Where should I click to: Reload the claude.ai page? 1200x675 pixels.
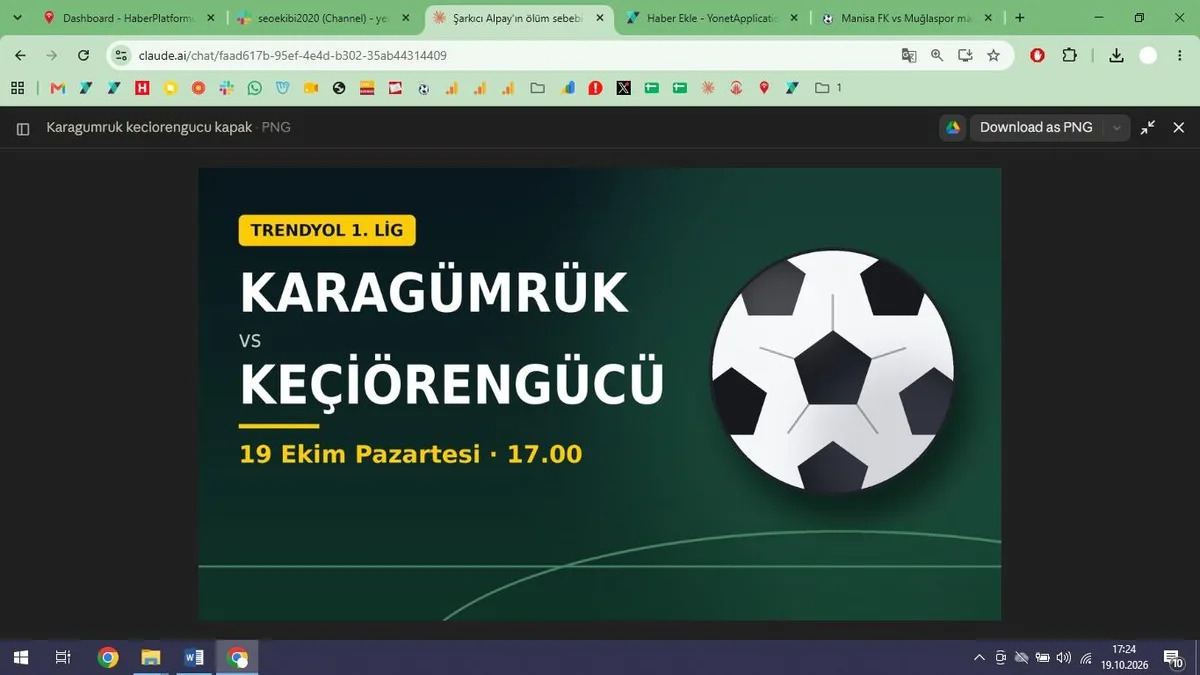click(x=83, y=56)
